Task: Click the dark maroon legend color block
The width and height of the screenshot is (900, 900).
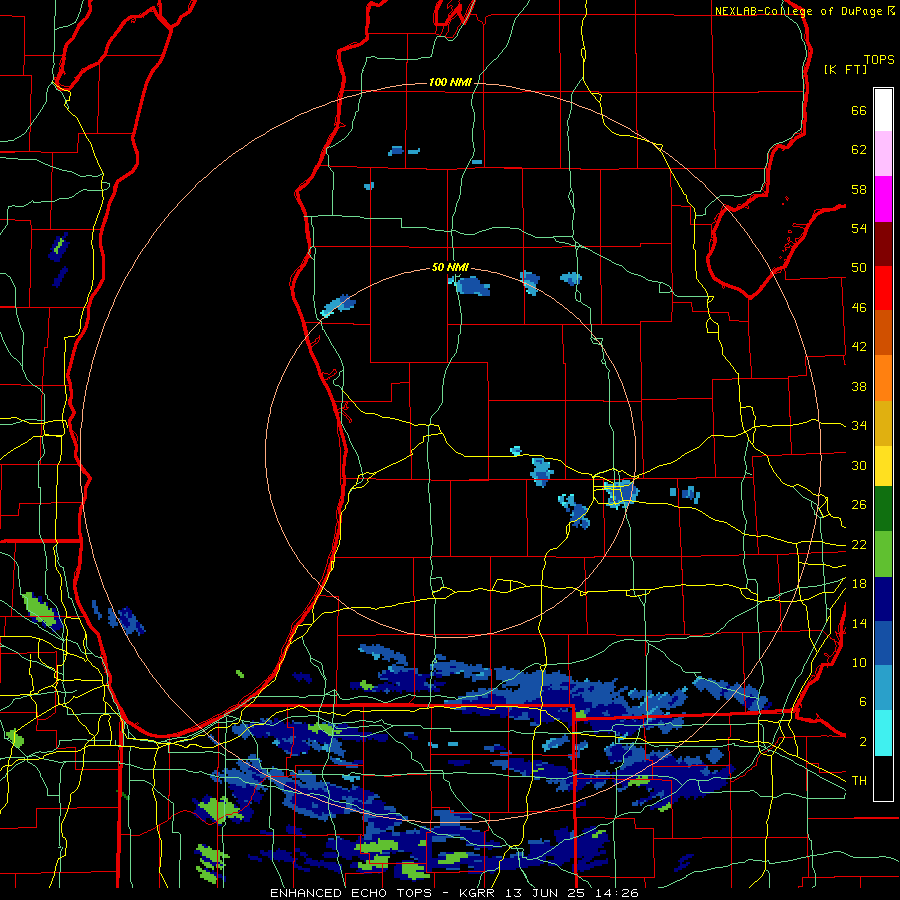Action: tap(883, 244)
